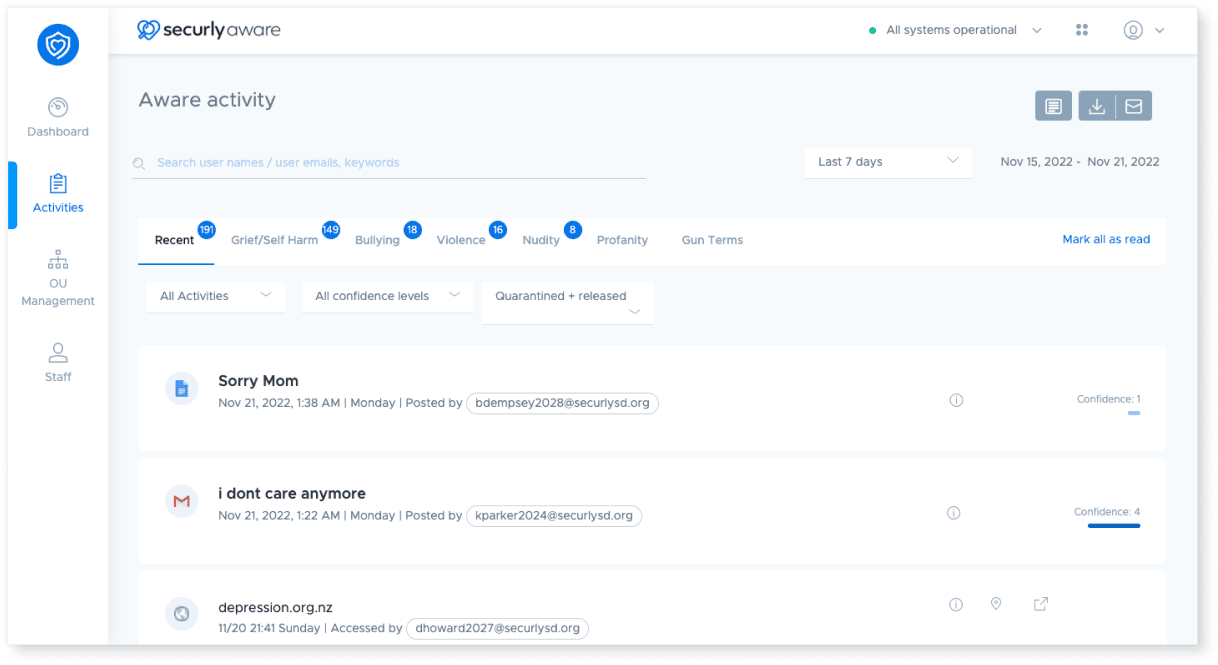Click the Aware activity heading
Screen dimensions: 1218x665
point(207,100)
